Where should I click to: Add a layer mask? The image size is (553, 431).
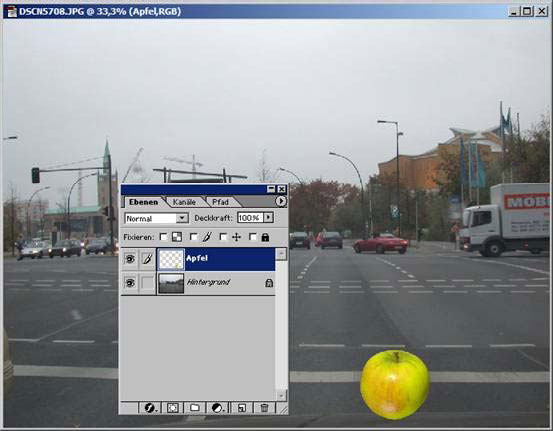click(x=173, y=408)
